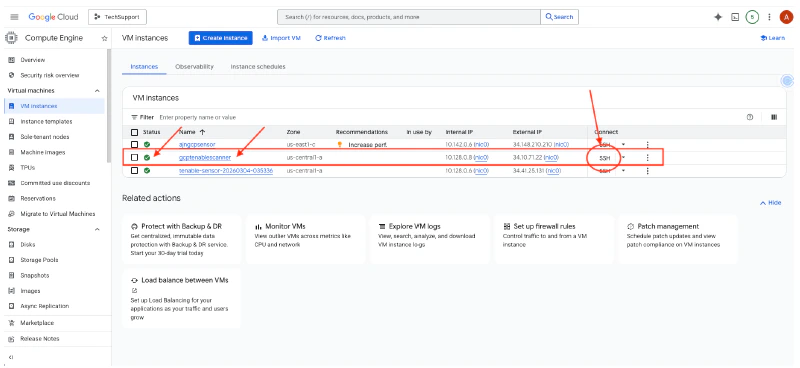Screen dimensions: 800x368
Task: Open the account avatar A
Action: point(786,17)
